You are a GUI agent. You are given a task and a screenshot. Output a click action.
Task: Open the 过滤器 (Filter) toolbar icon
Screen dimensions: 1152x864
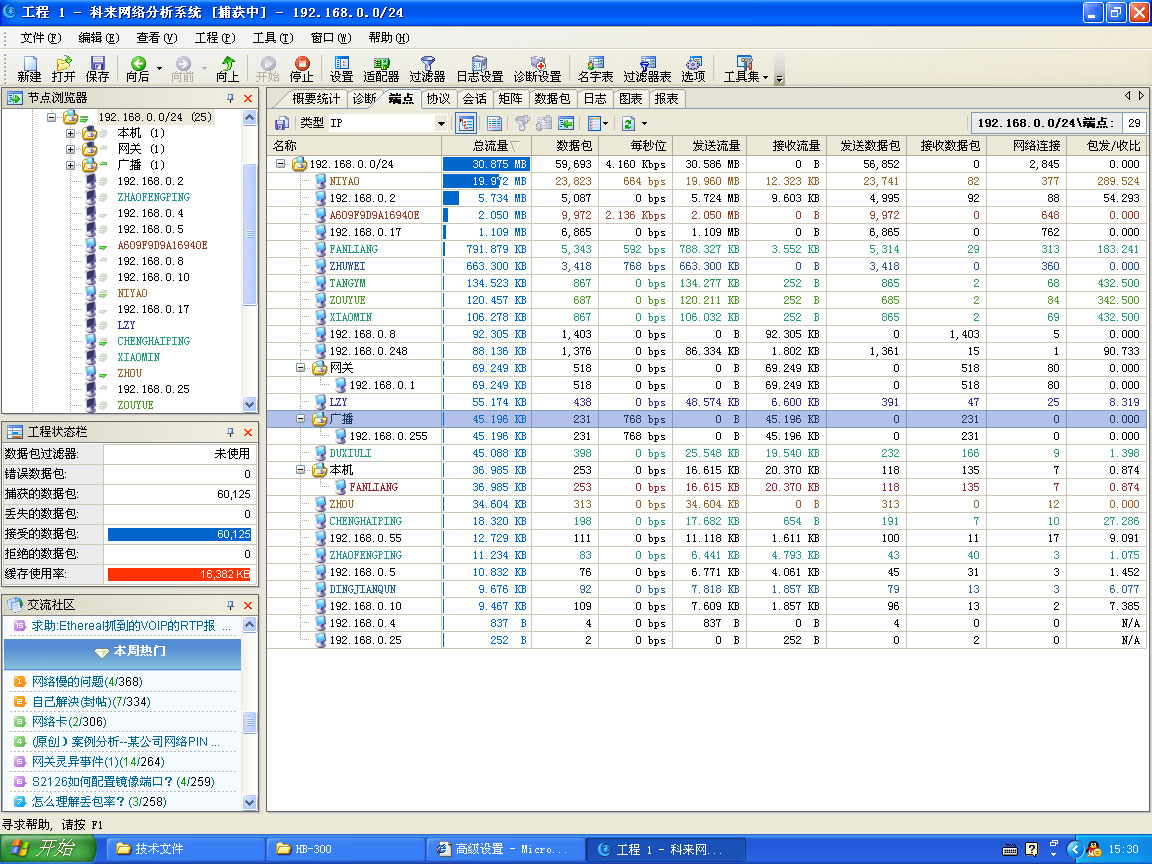point(427,68)
